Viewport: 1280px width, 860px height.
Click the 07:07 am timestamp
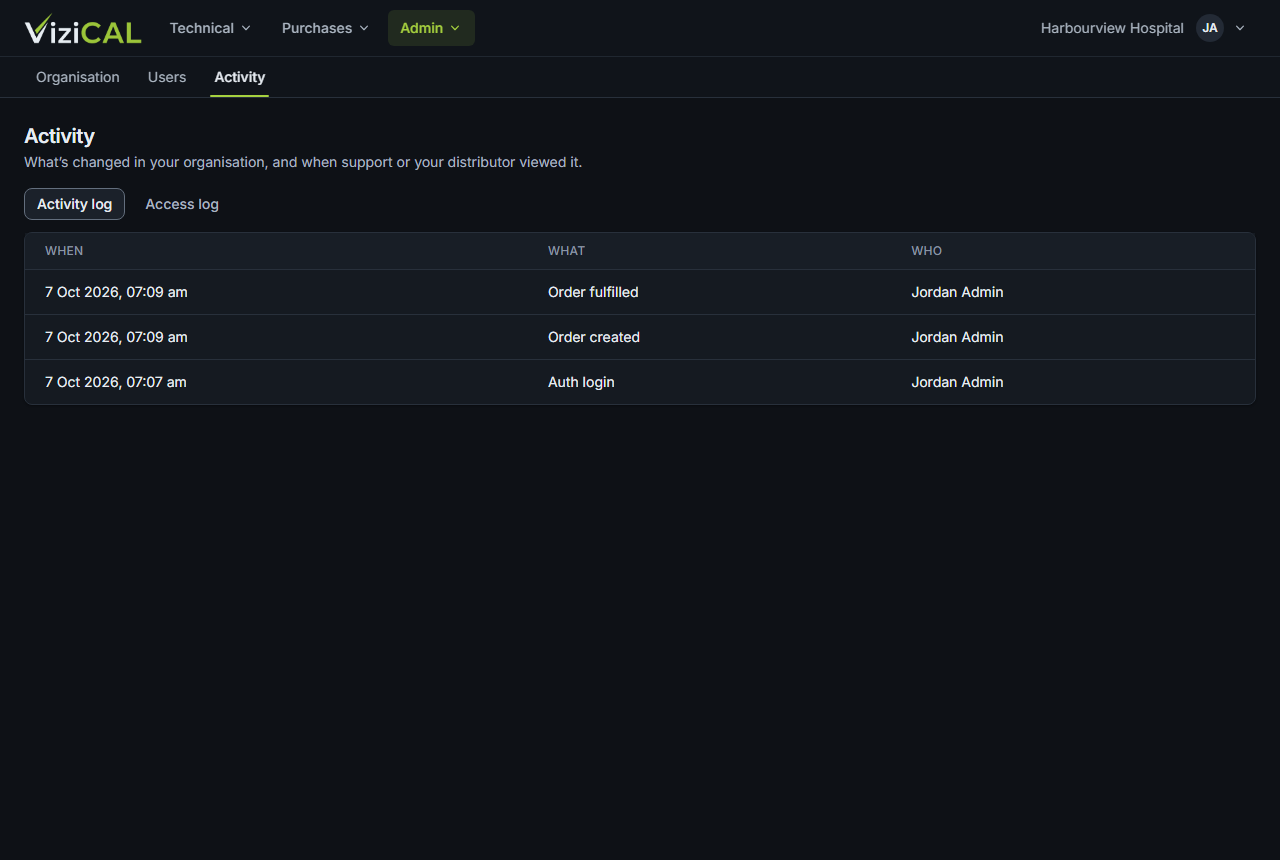click(116, 382)
